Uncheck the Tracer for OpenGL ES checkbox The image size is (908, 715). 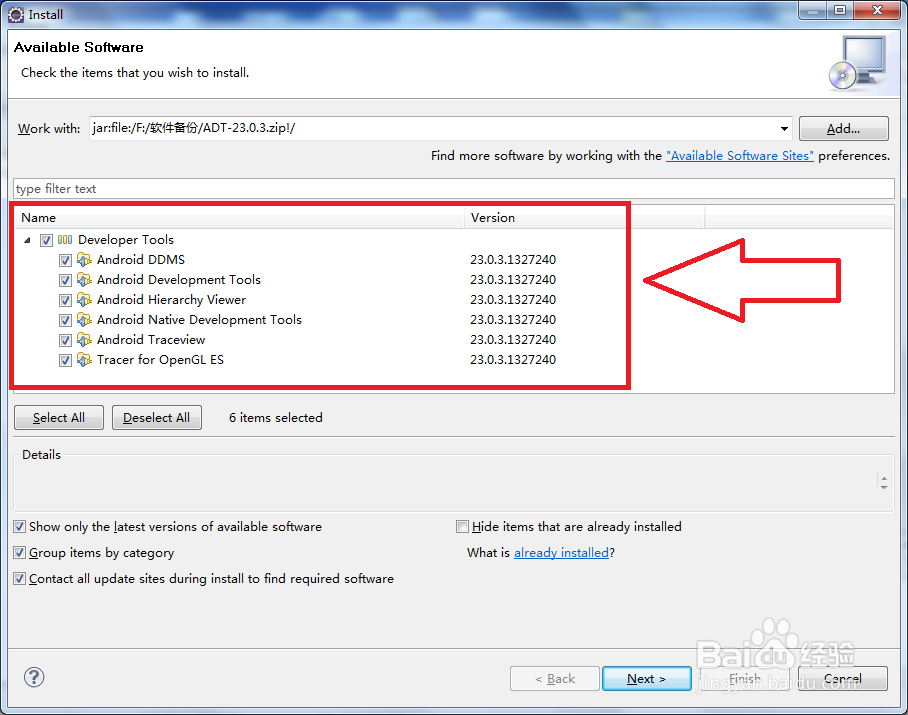[65, 361]
